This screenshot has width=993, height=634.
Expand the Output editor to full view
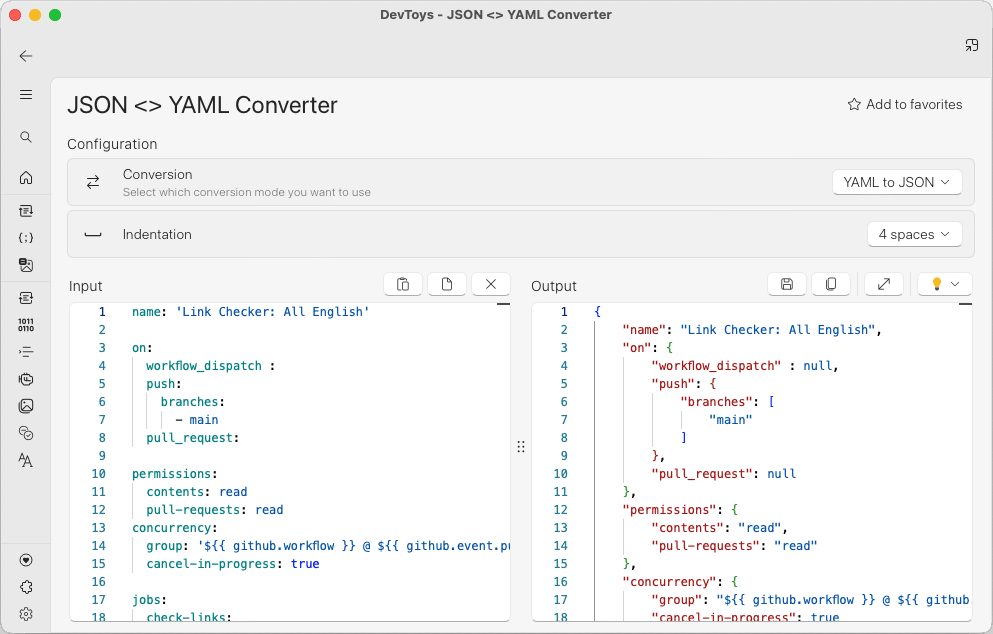click(884, 285)
